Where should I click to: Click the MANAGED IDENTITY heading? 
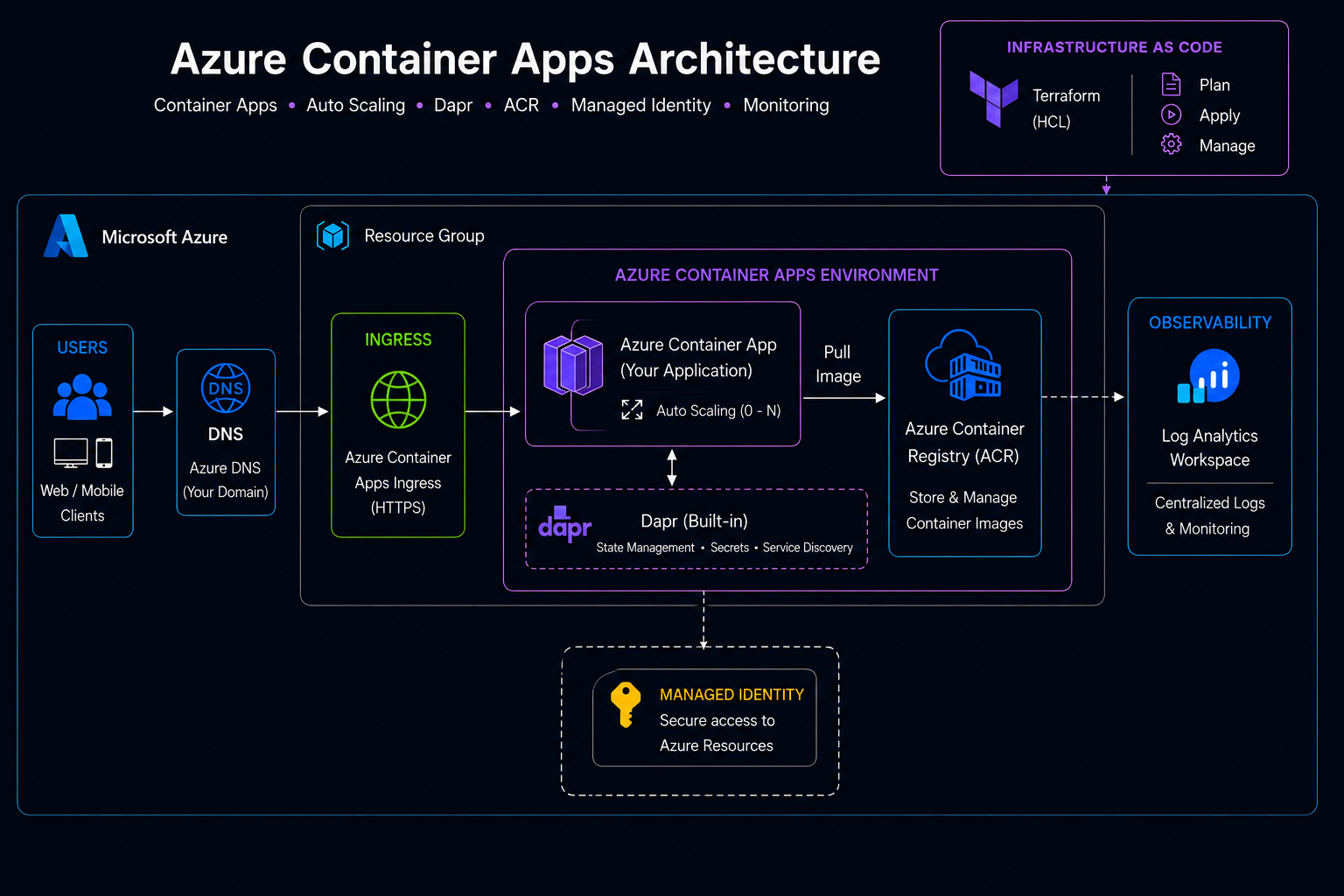click(731, 695)
